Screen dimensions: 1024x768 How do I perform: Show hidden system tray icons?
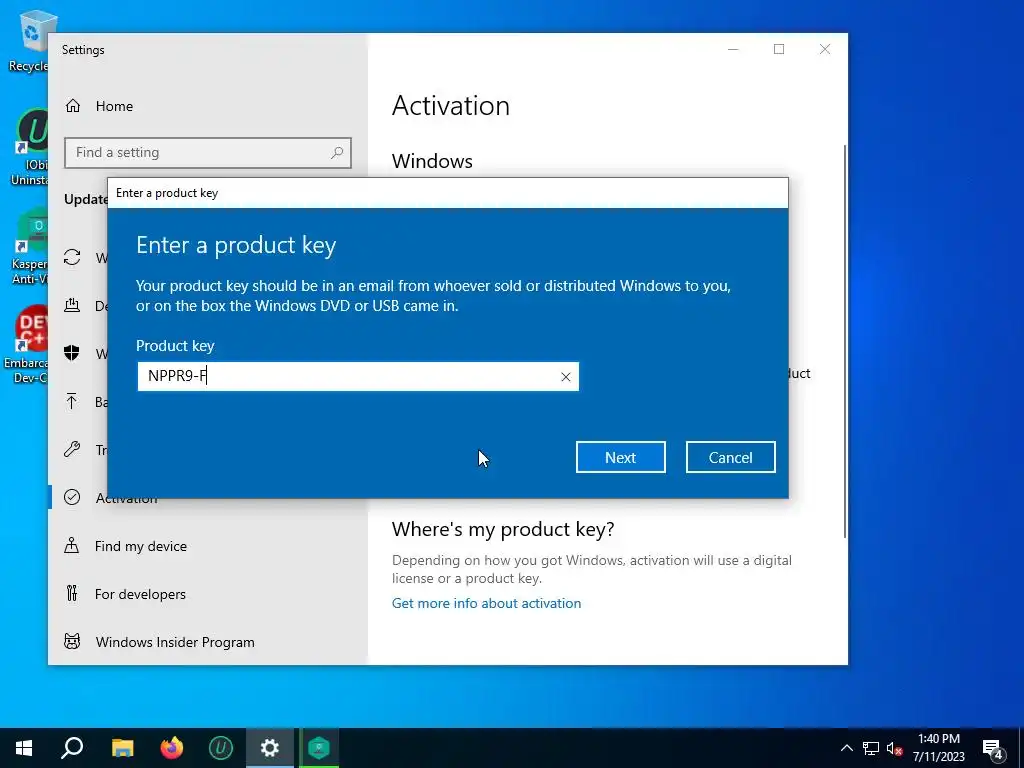(x=846, y=748)
